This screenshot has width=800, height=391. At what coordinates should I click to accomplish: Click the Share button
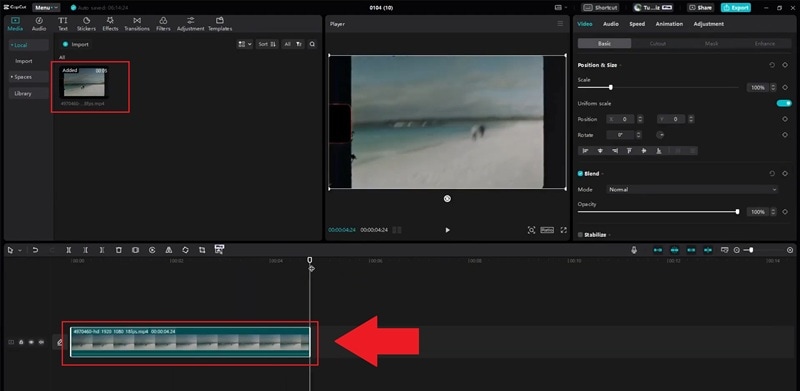[x=700, y=8]
